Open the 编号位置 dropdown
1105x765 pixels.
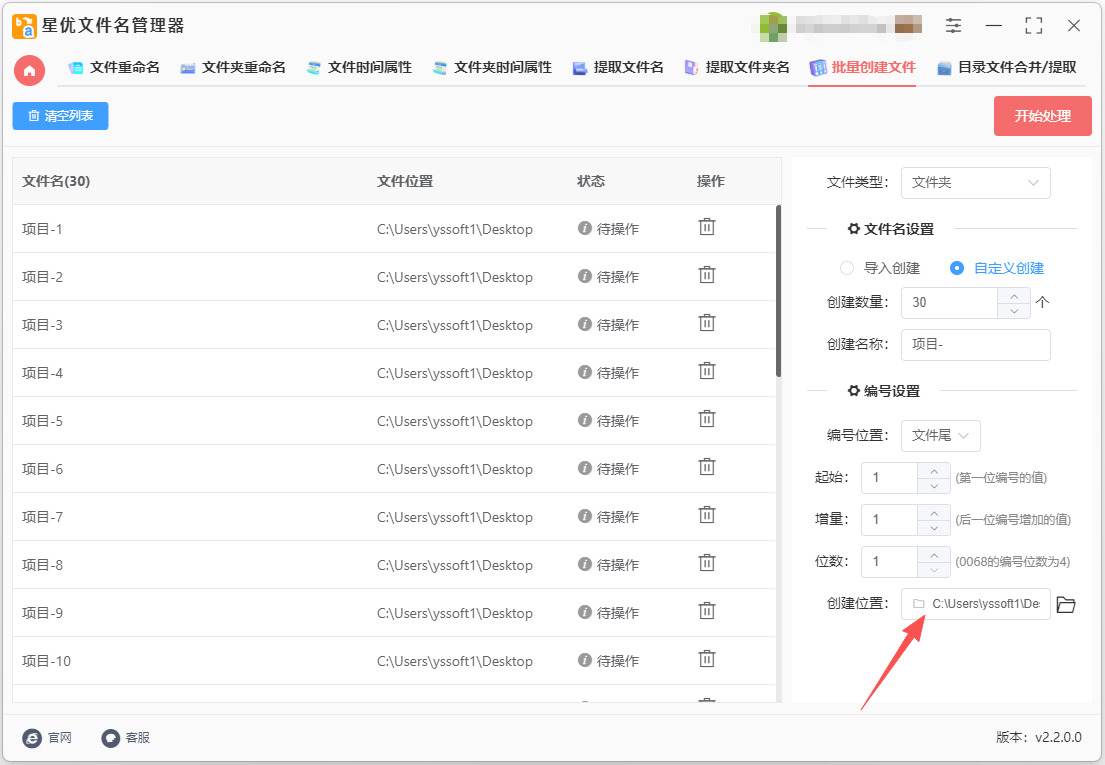point(940,436)
